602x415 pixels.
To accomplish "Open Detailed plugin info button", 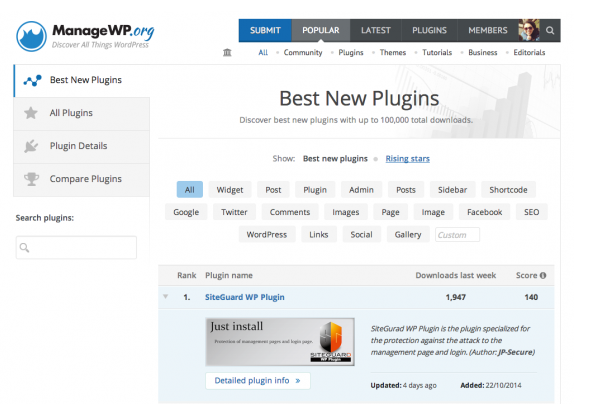I will click(258, 380).
